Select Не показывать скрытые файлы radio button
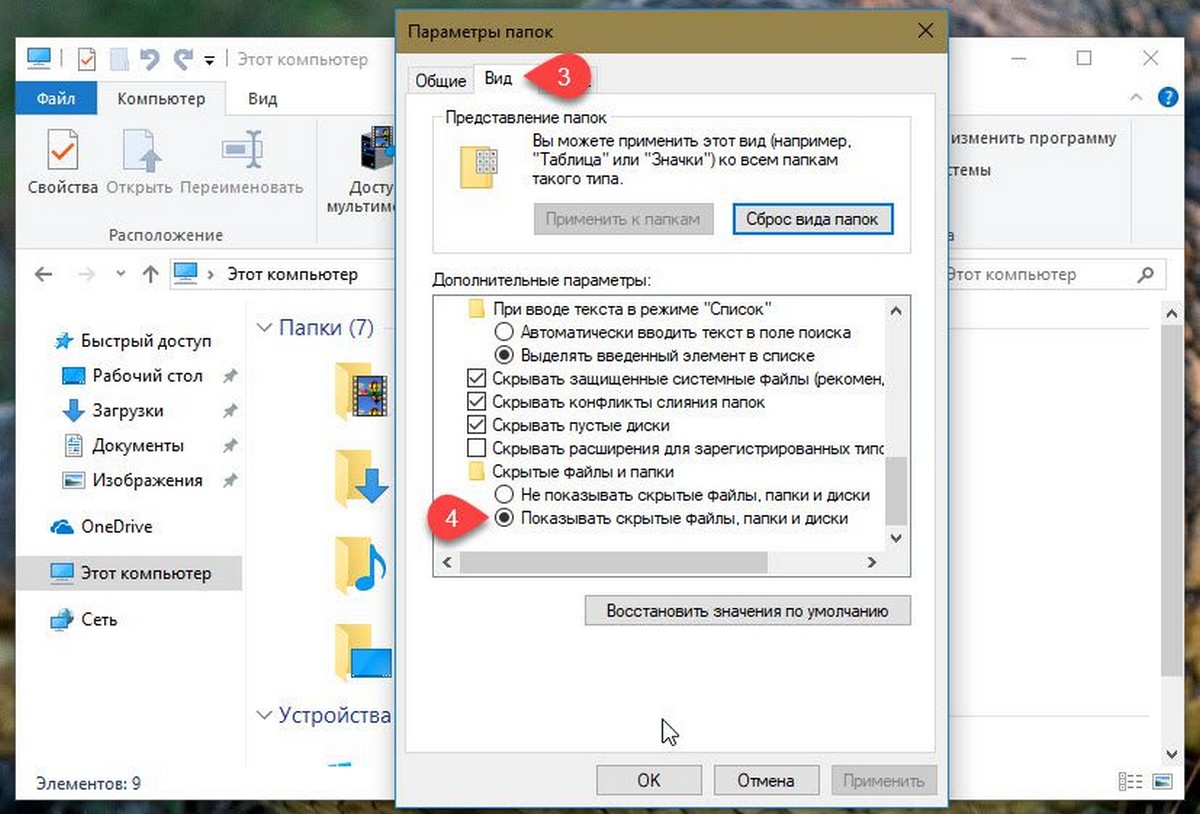 504,495
